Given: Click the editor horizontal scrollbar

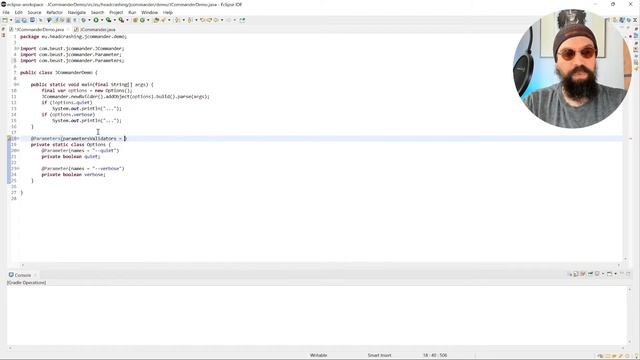Looking at the screenshot, I should [x=320, y=265].
